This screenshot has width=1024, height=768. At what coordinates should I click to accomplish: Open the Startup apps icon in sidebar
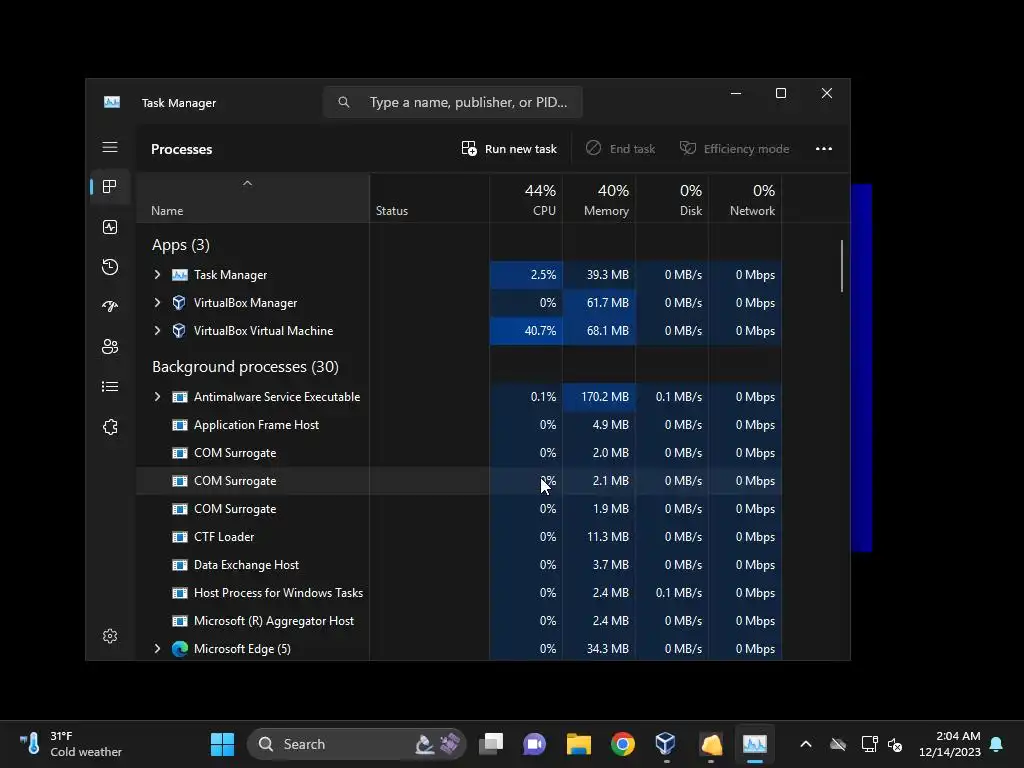pos(110,306)
